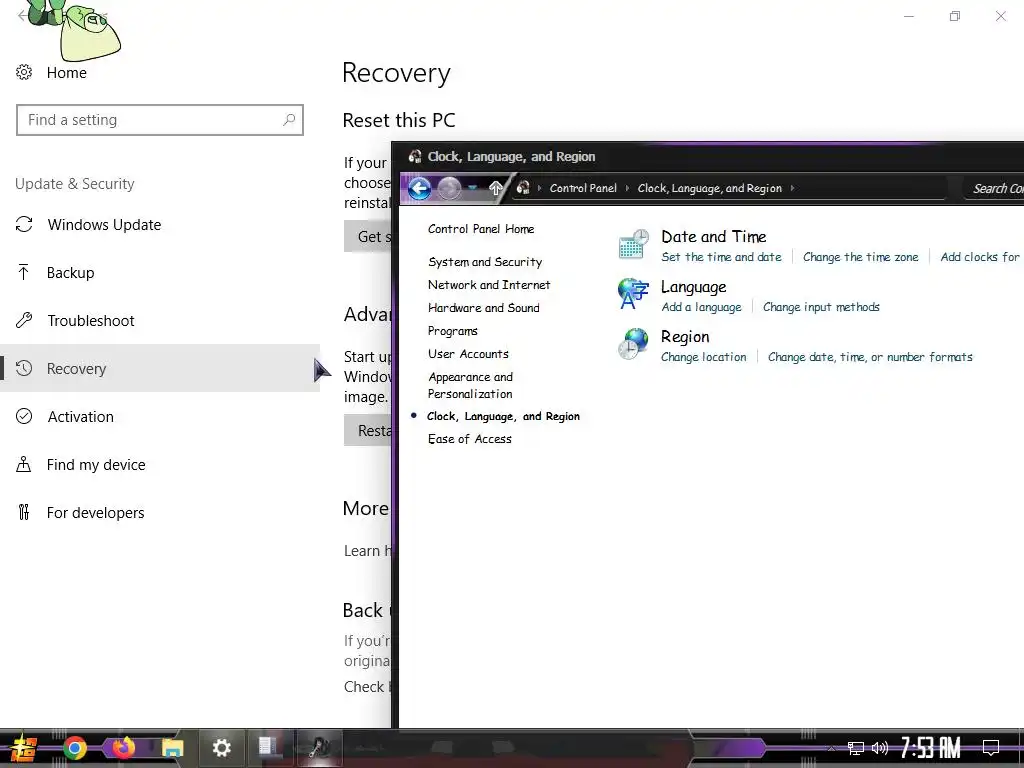Switch to Settings gear taskbar button
This screenshot has width=1024, height=768.
point(221,748)
